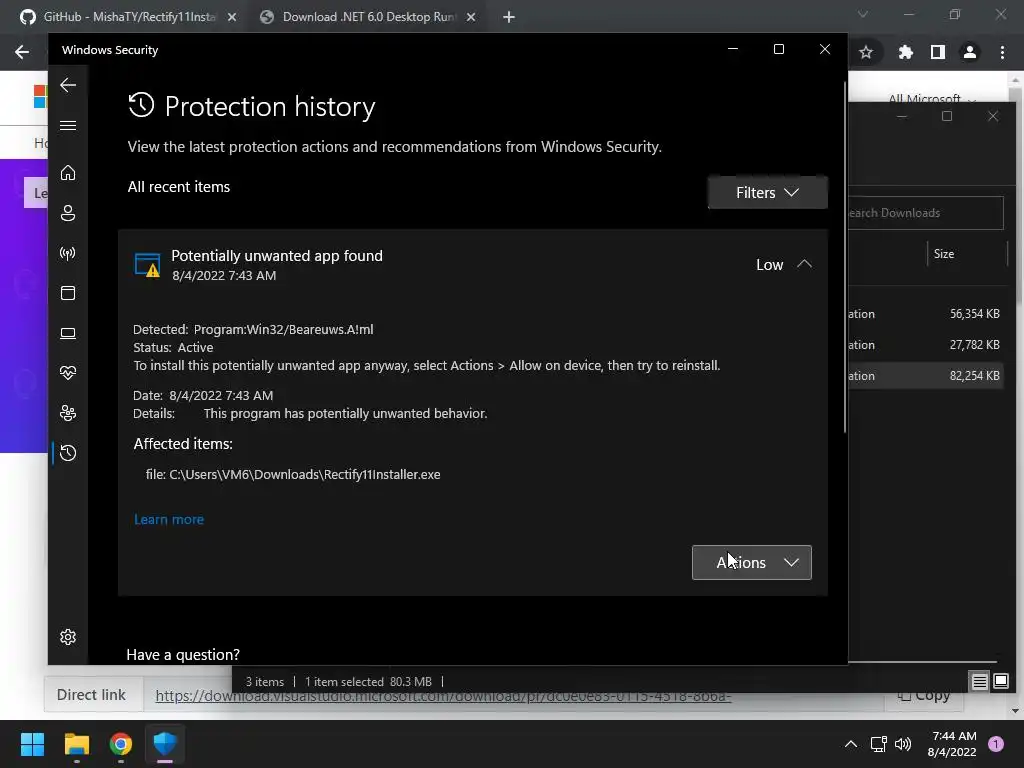Sort by Size column in File Explorer
This screenshot has height=768, width=1024.
pyautogui.click(x=944, y=253)
